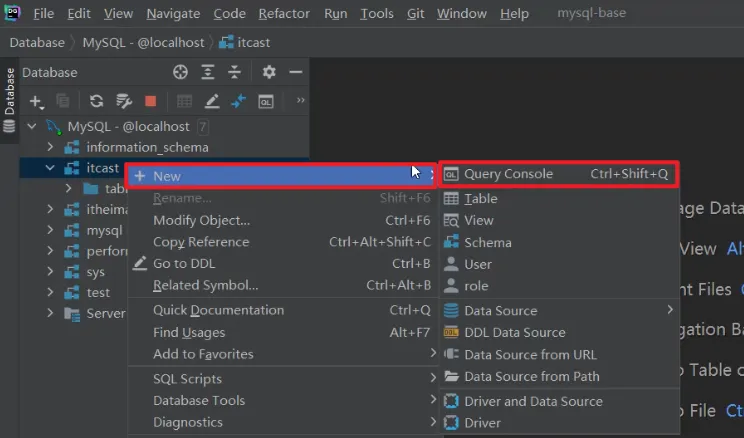Open the Navigate menu in menu bar
Screen dimensions: 744x438
tap(172, 14)
